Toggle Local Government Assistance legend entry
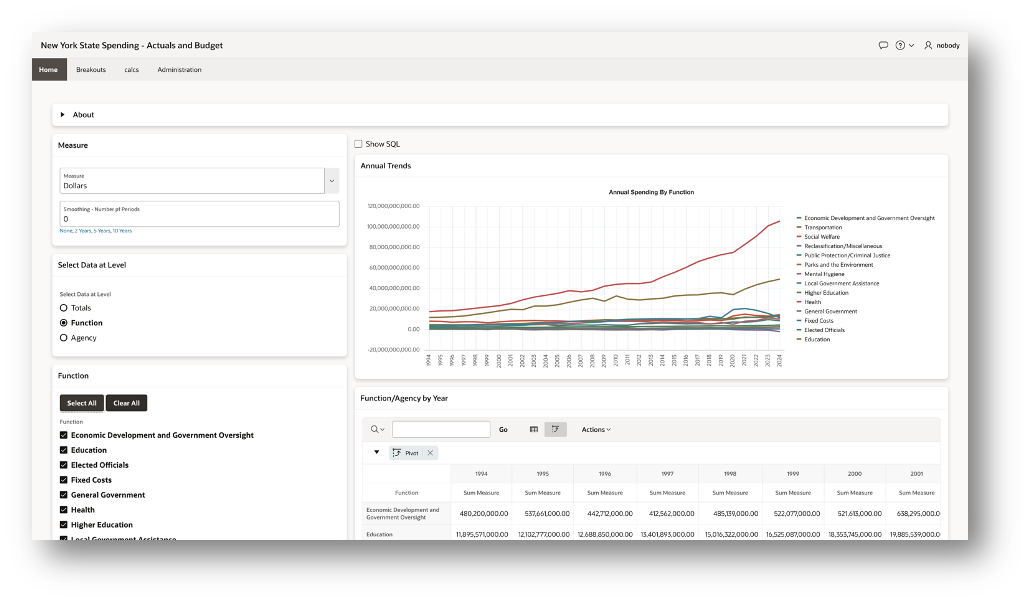The width and height of the screenshot is (1030, 602). click(x=838, y=283)
